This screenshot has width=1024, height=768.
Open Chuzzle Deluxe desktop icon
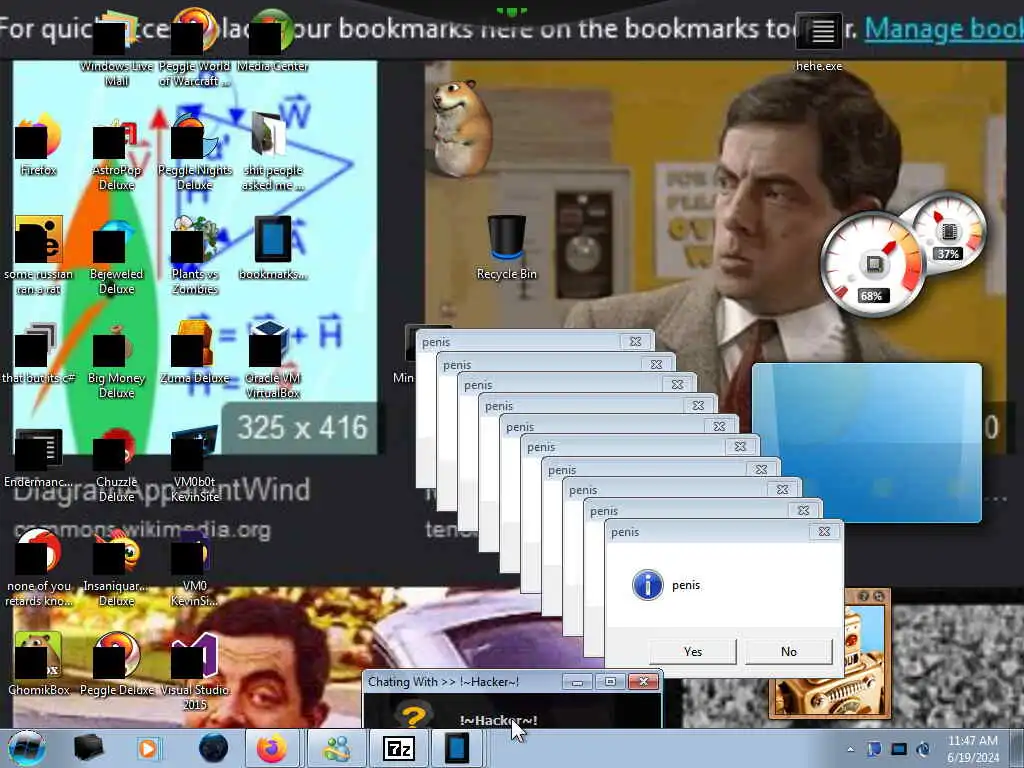[116, 465]
